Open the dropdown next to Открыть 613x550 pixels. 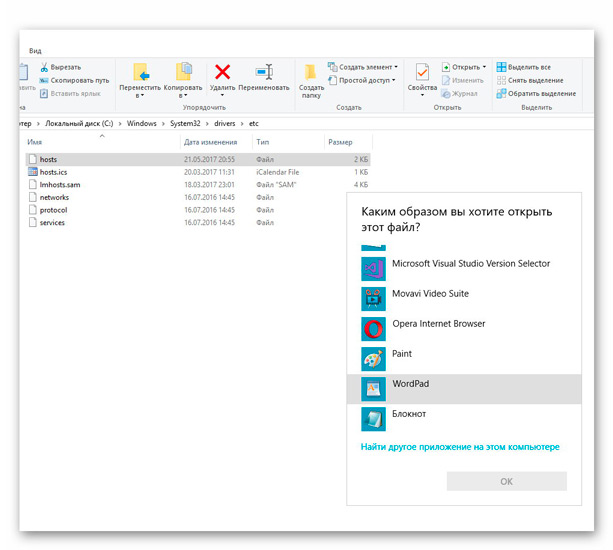[484, 67]
